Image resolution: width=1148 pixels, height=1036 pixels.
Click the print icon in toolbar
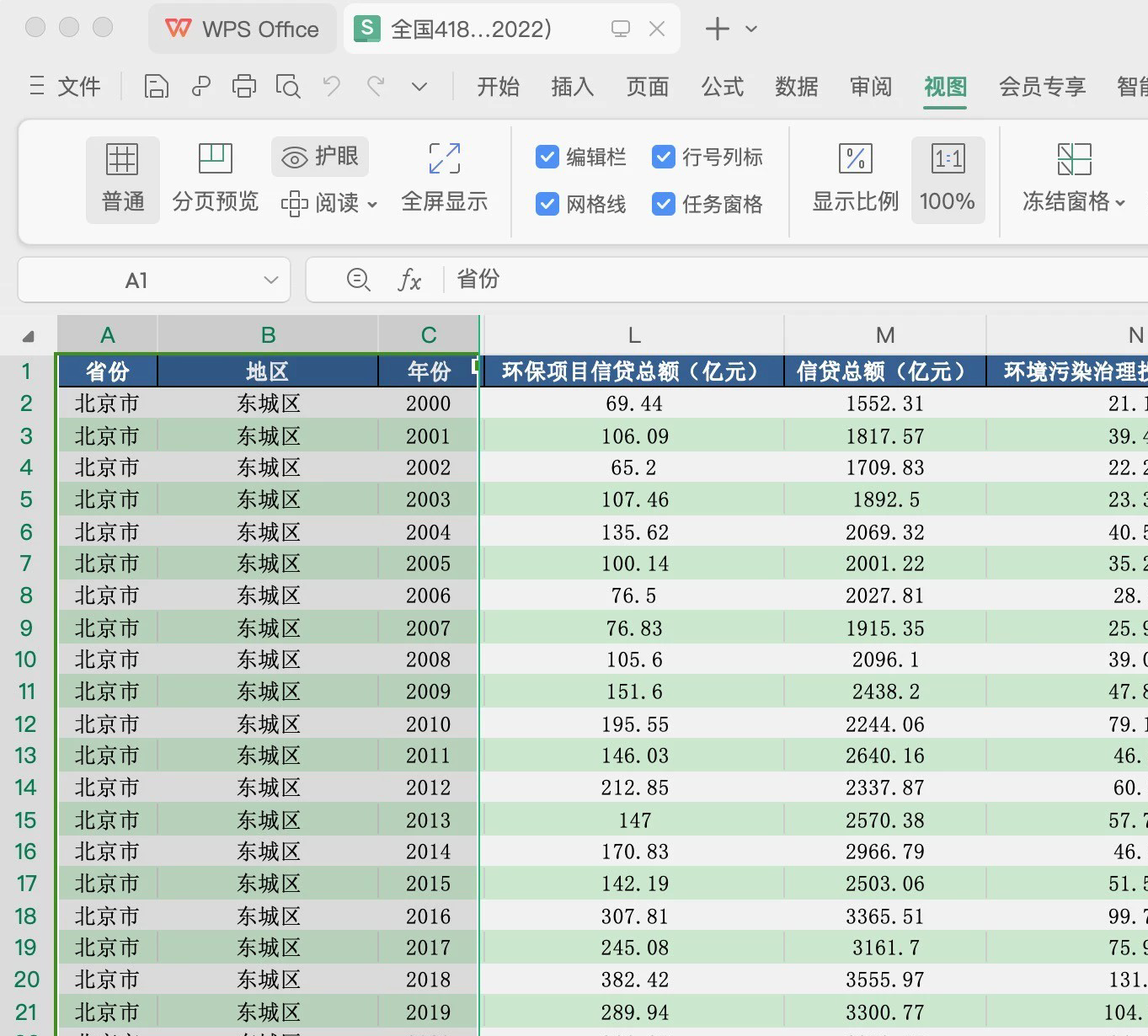[243, 87]
